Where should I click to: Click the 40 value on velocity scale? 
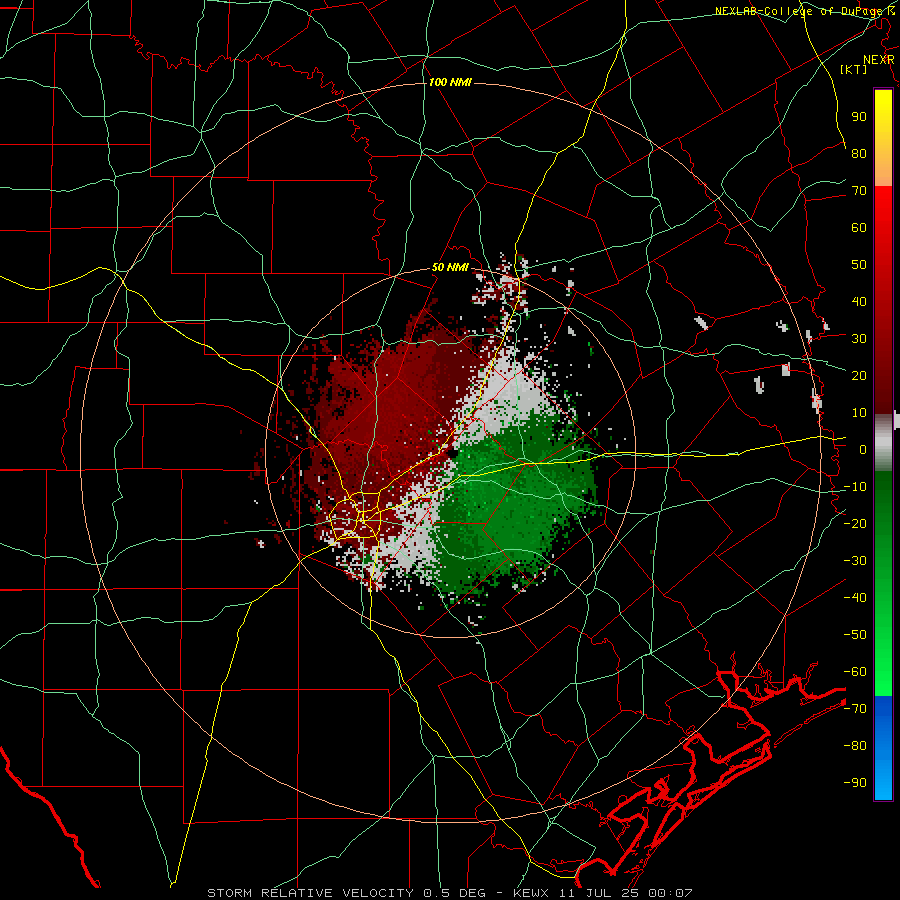coord(859,301)
